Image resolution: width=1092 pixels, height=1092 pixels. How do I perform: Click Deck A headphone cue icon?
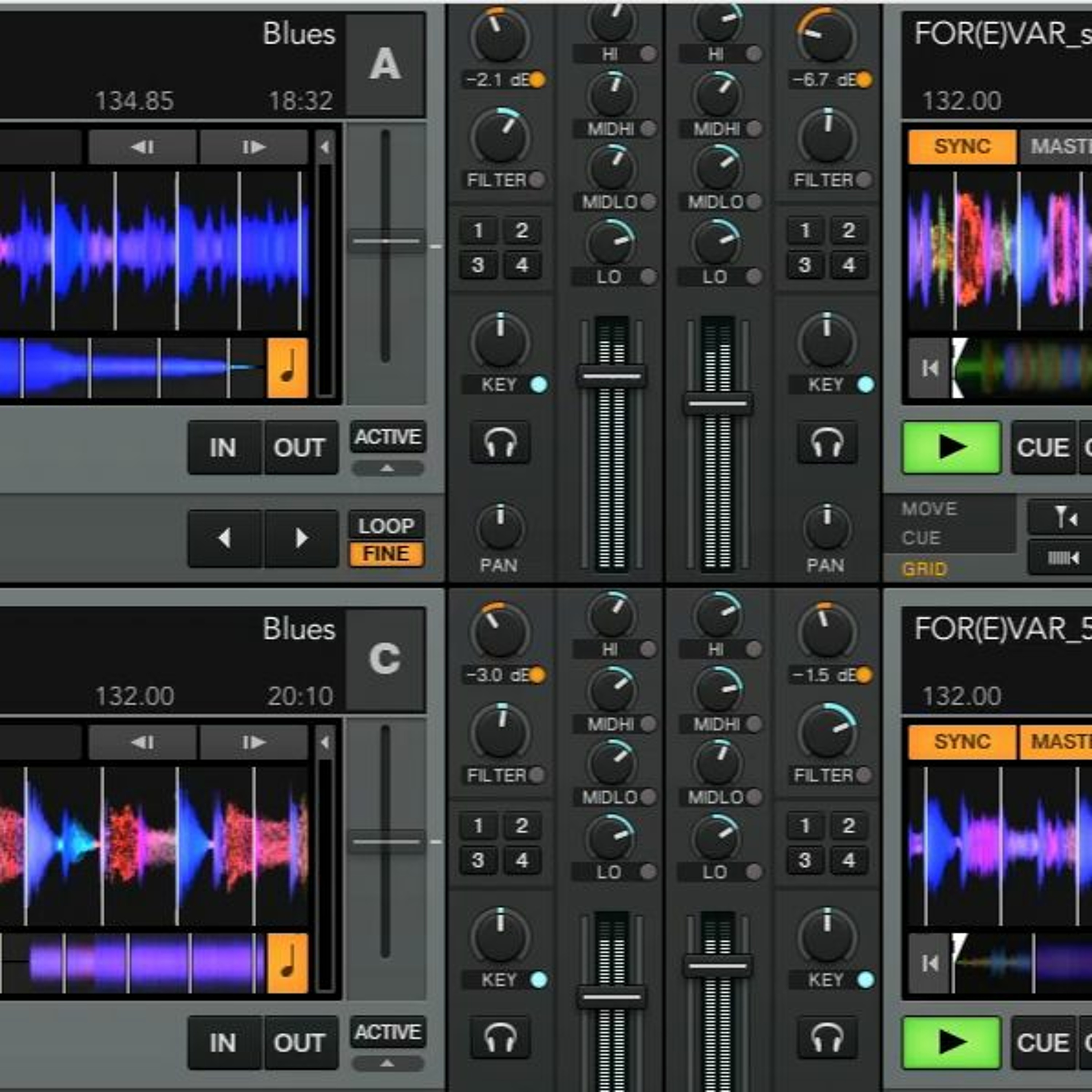coord(500,442)
